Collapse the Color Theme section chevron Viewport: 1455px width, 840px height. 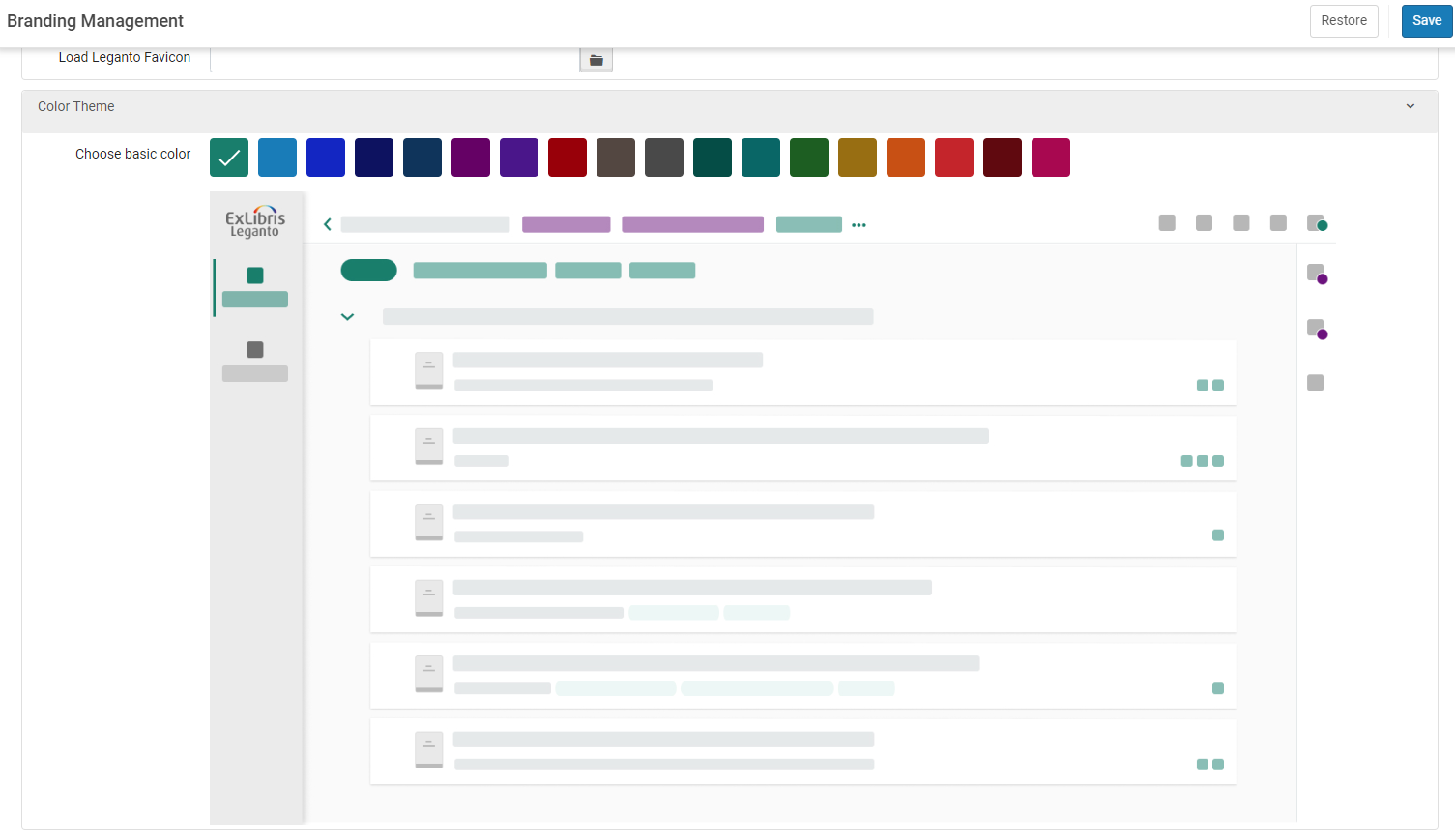coord(1410,106)
